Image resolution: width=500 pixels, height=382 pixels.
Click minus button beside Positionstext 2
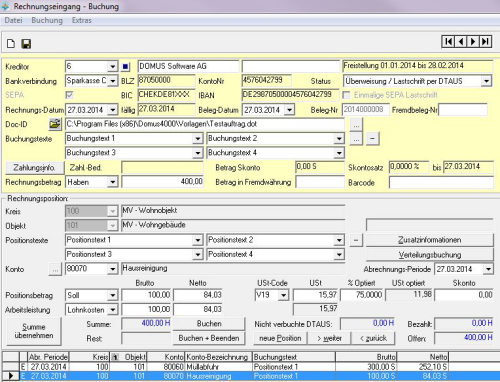[356, 240]
